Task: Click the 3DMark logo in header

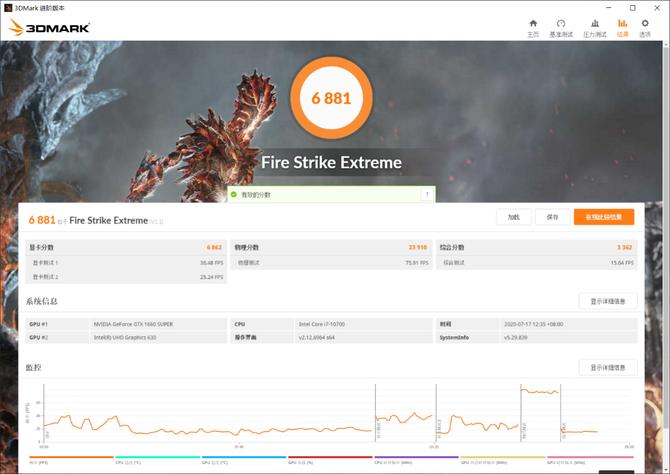Action: point(49,28)
